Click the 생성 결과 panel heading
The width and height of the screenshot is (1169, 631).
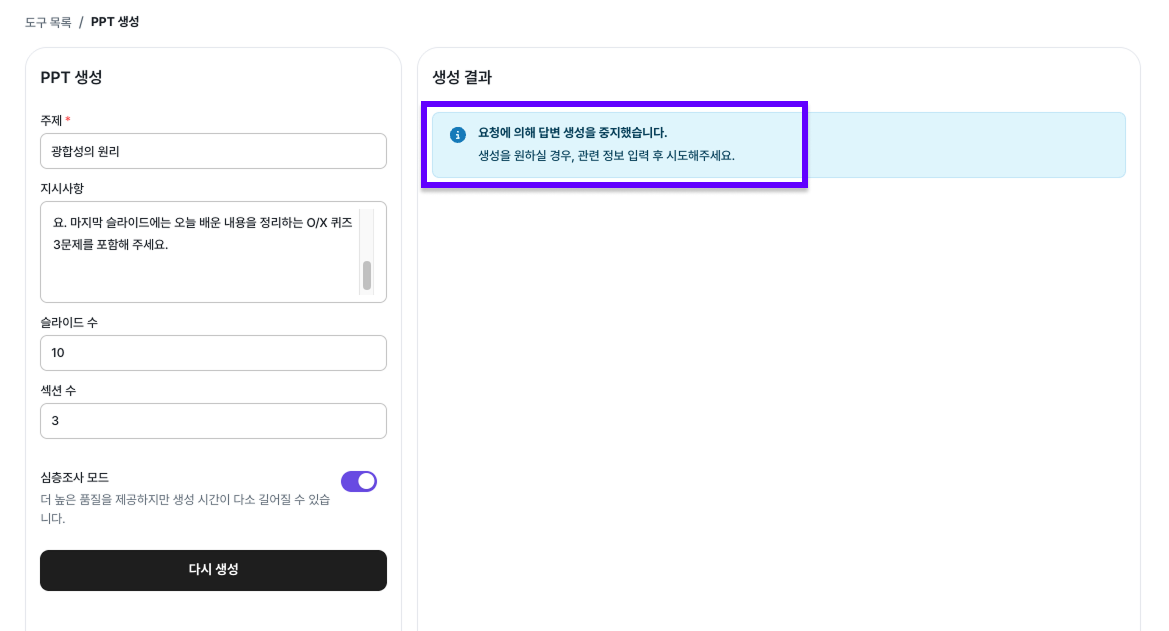[x=464, y=78]
